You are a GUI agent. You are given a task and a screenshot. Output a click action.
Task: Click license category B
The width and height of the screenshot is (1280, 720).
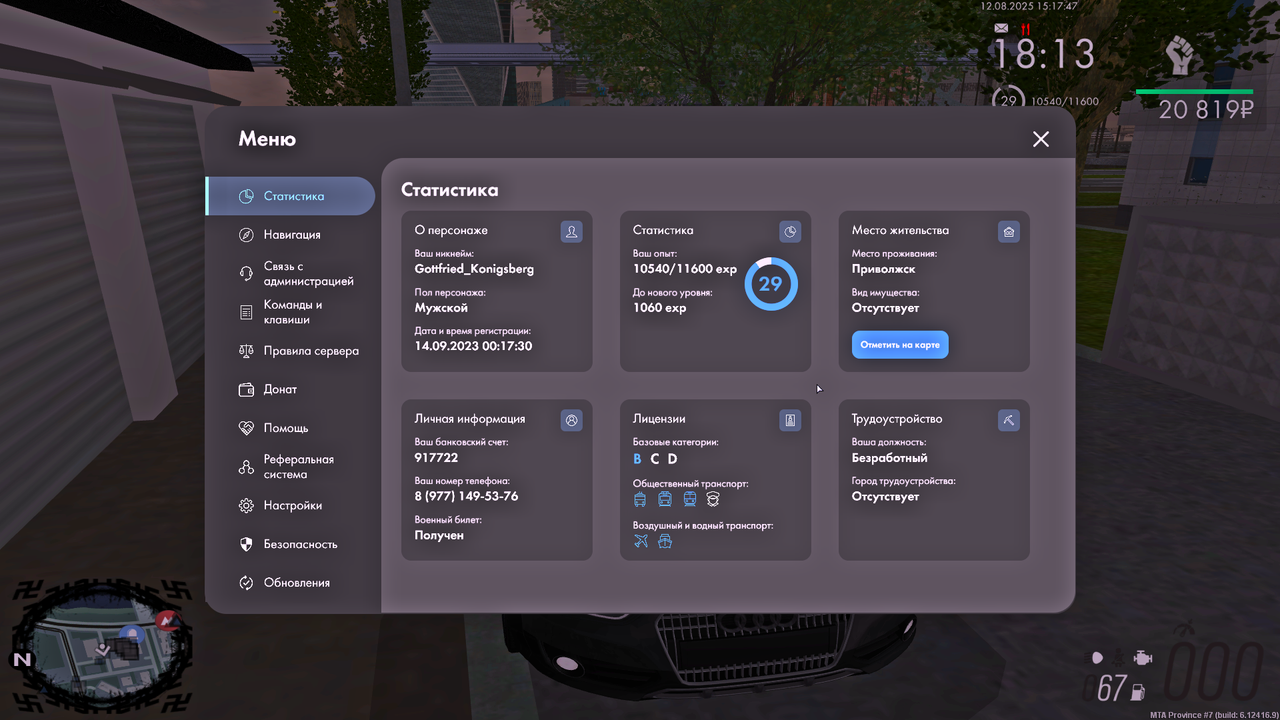637,459
